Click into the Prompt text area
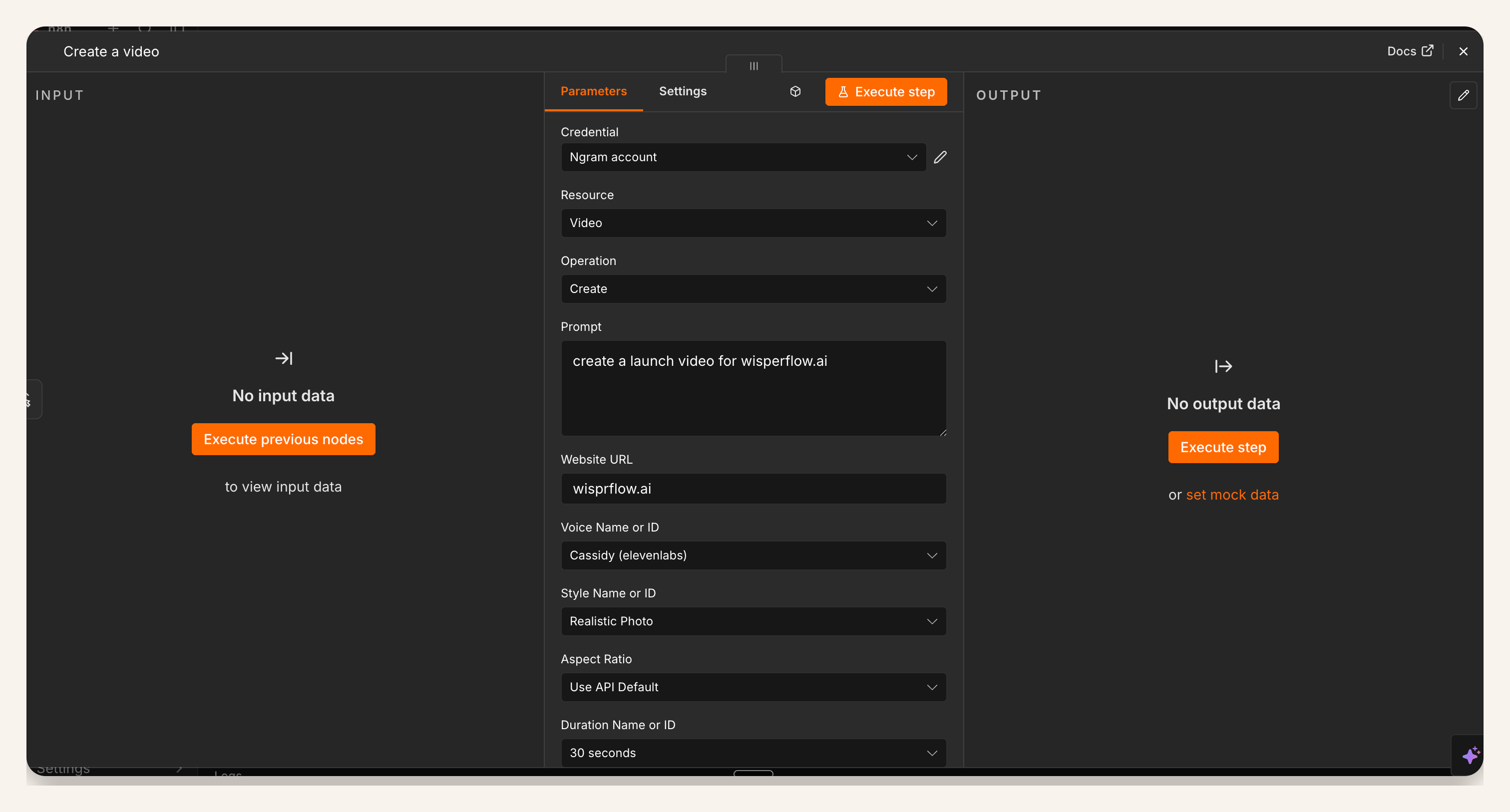Image resolution: width=1510 pixels, height=812 pixels. point(753,388)
